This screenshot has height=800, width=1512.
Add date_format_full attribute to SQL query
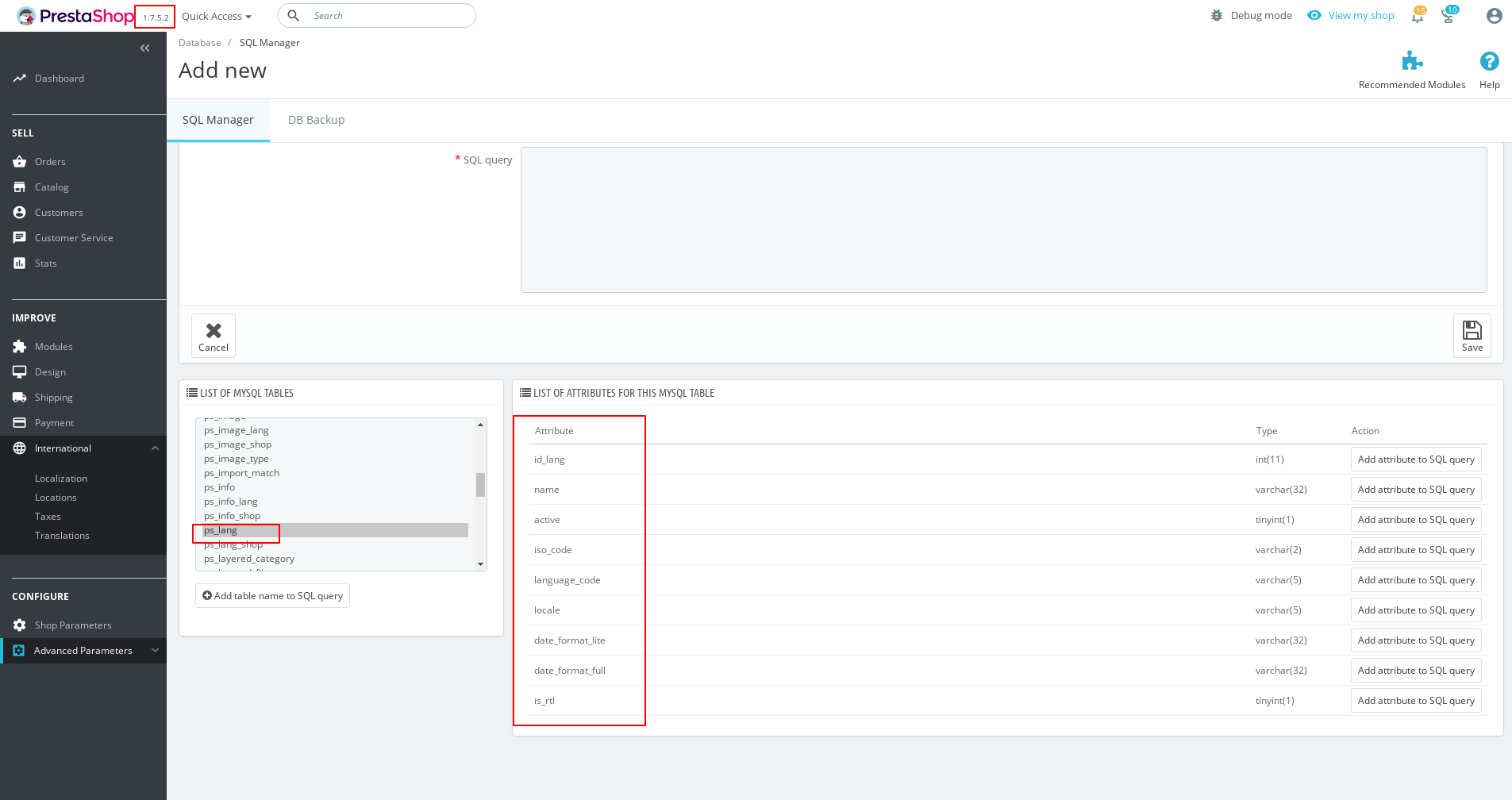(x=1416, y=671)
